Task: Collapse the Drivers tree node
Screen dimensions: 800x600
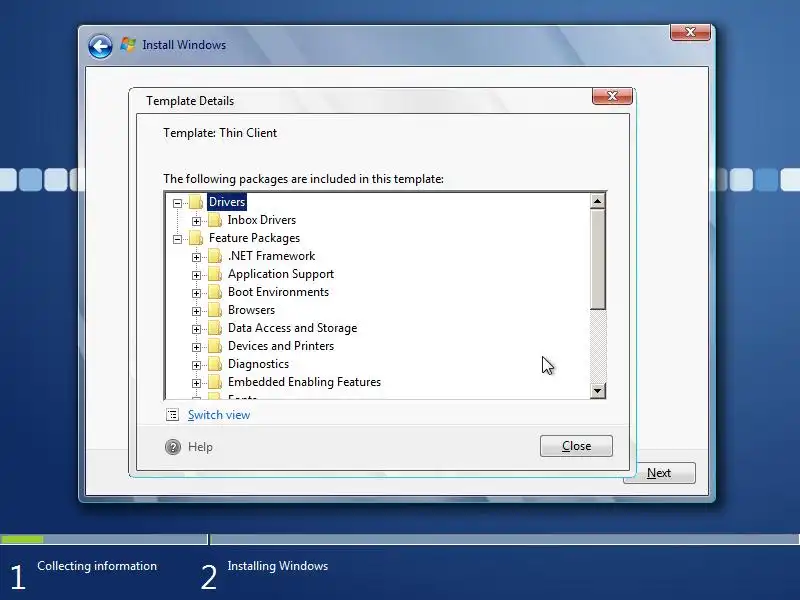Action: pyautogui.click(x=177, y=203)
